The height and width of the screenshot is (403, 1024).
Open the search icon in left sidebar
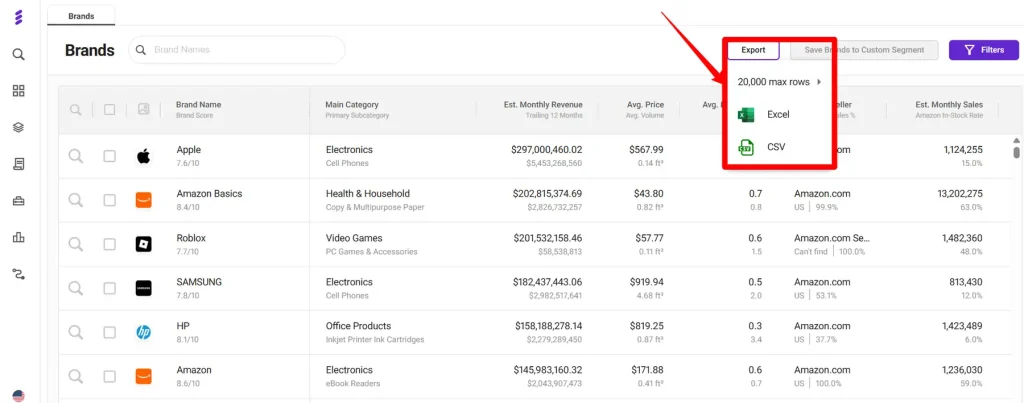coord(18,54)
